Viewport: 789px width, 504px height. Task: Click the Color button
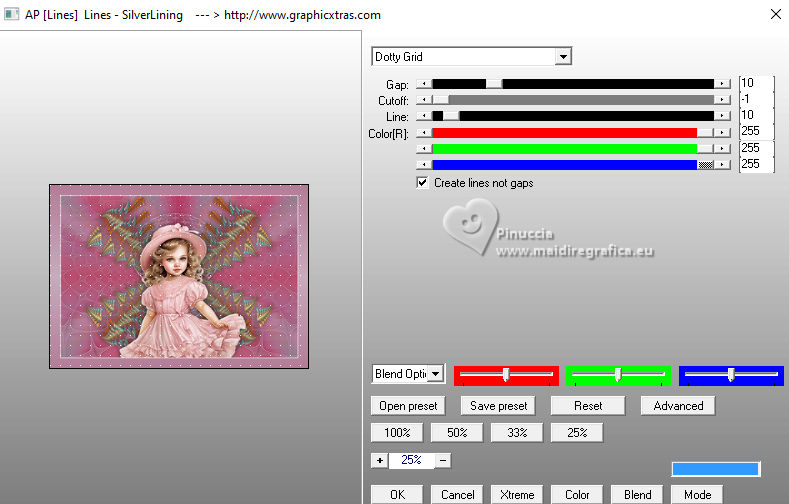(x=577, y=494)
